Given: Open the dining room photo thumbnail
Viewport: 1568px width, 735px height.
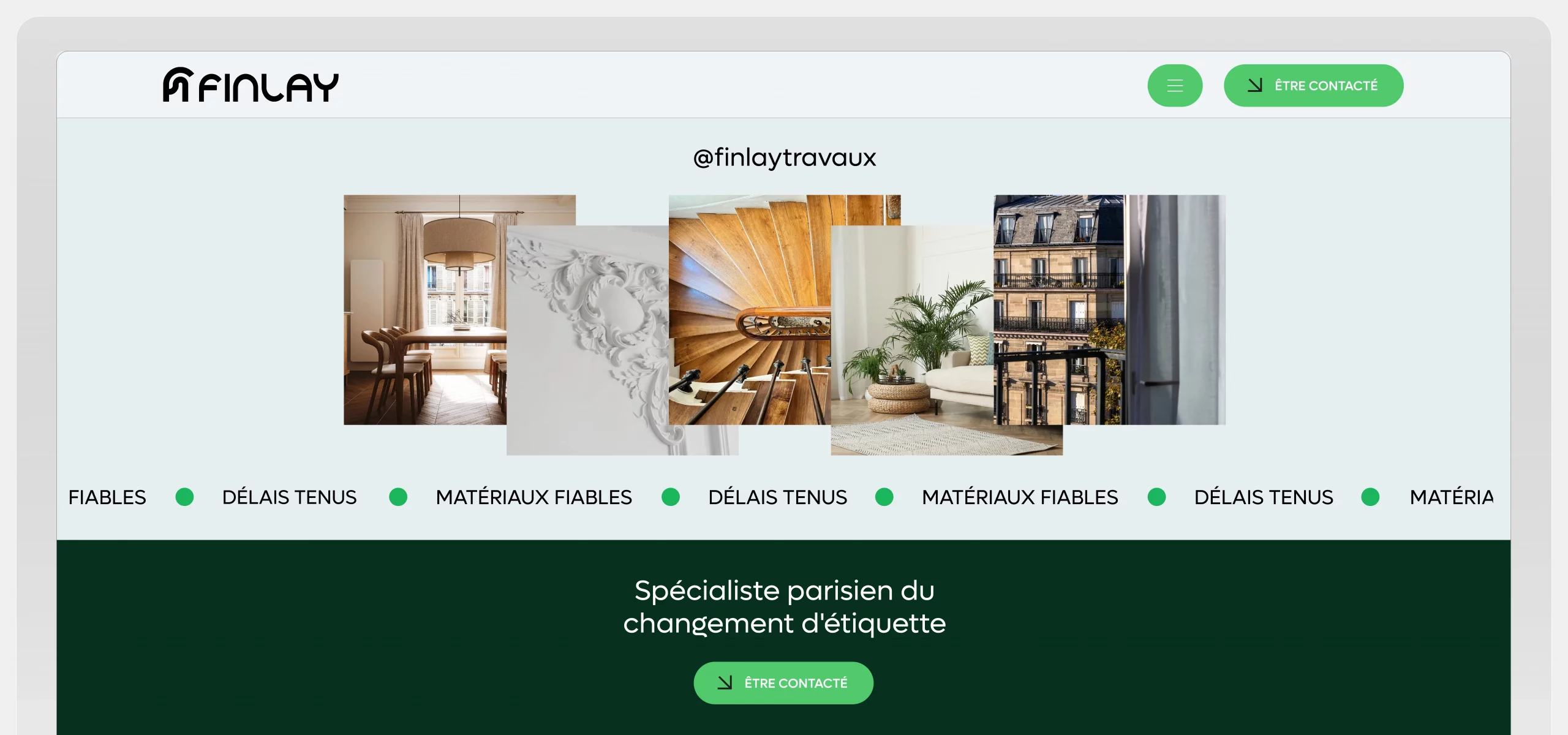Looking at the screenshot, I should [425, 310].
